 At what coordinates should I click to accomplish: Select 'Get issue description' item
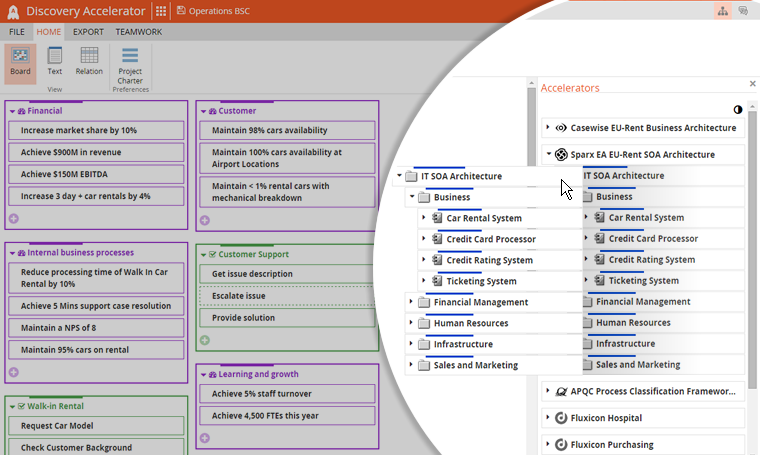[x=287, y=274]
